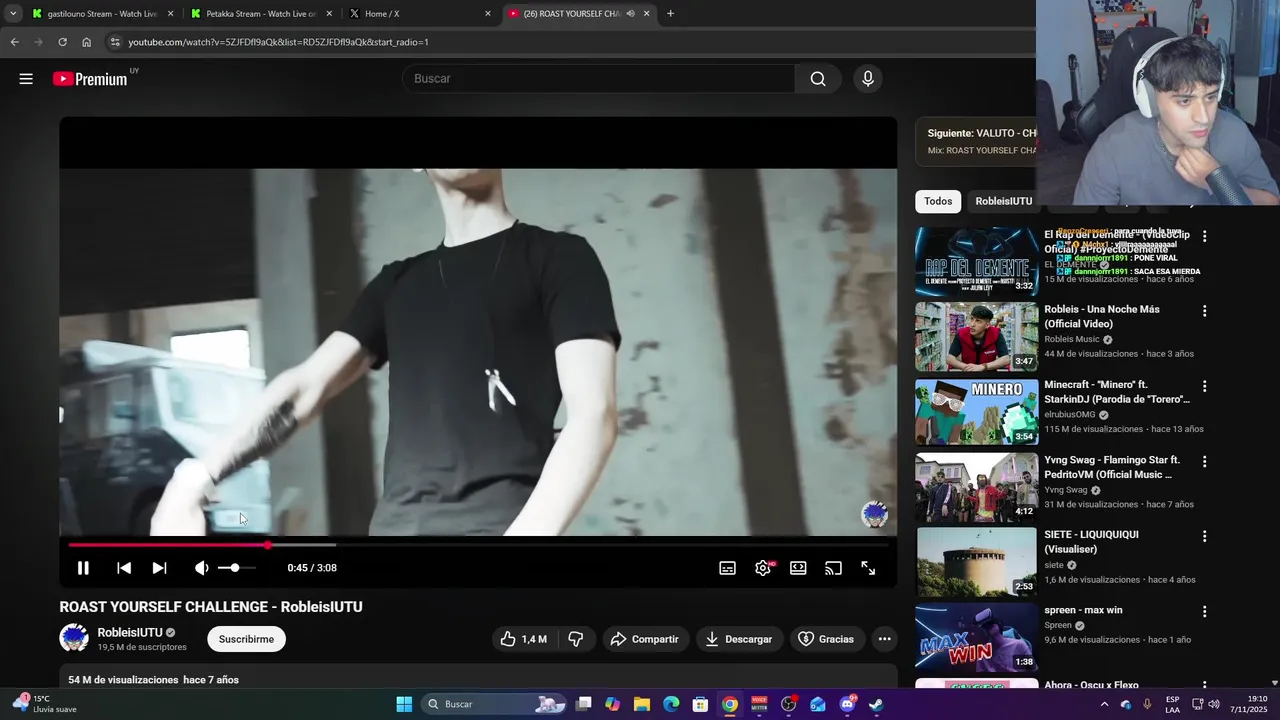Expand the browser tab search chevron

[x=12, y=14]
